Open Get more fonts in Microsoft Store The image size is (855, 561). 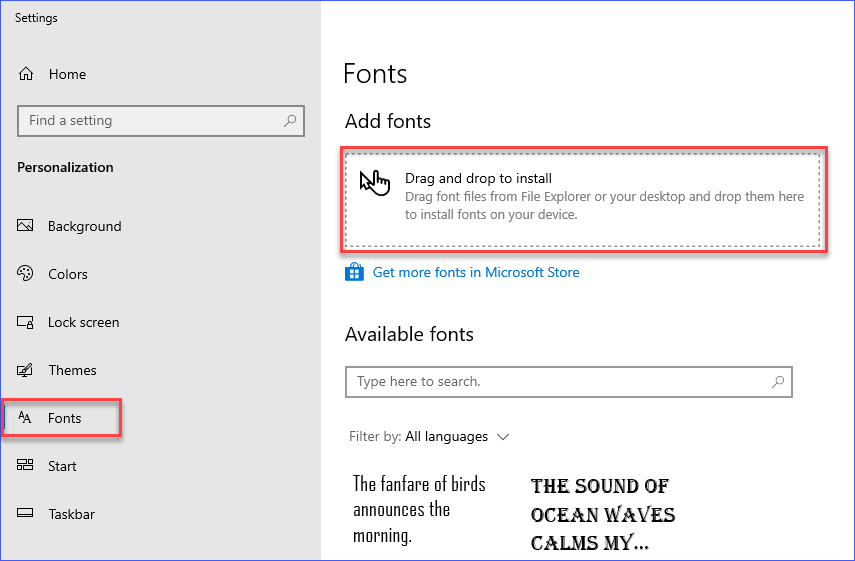point(475,272)
